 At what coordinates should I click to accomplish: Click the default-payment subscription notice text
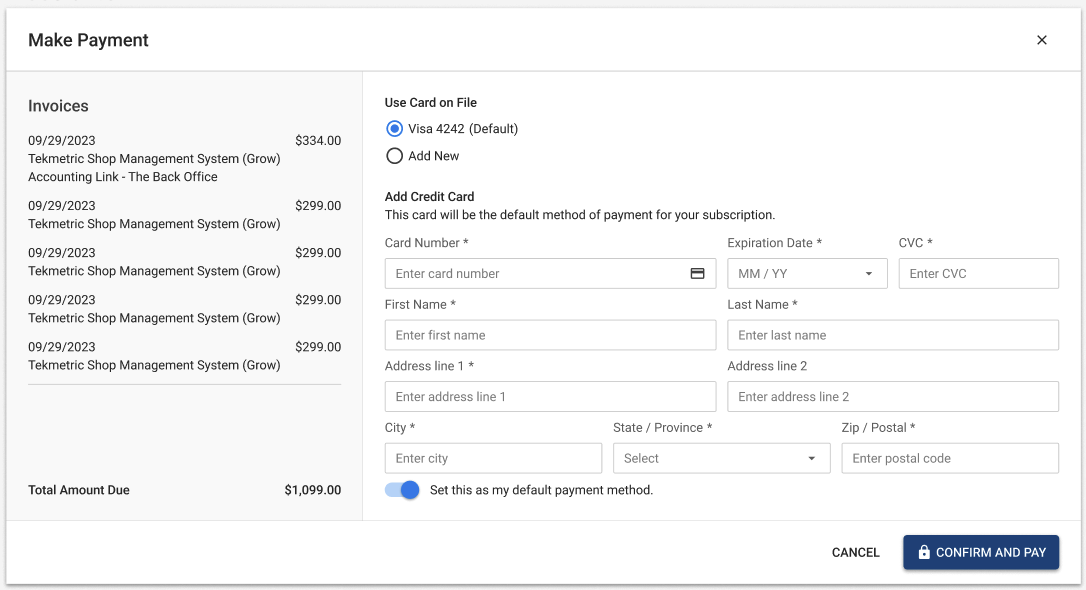pos(580,215)
